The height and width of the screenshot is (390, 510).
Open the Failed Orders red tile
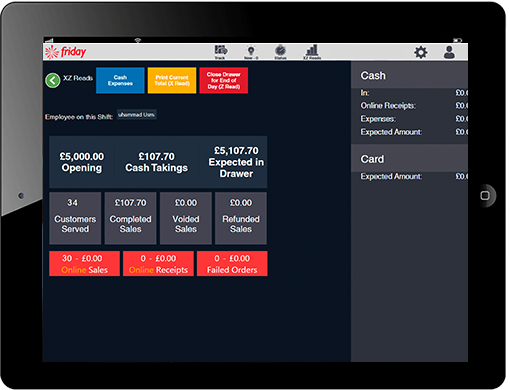(x=232, y=264)
